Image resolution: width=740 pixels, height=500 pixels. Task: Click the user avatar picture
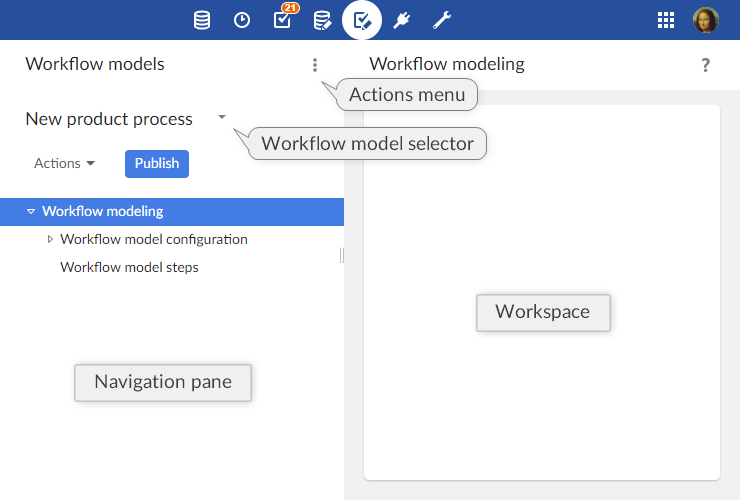click(706, 20)
